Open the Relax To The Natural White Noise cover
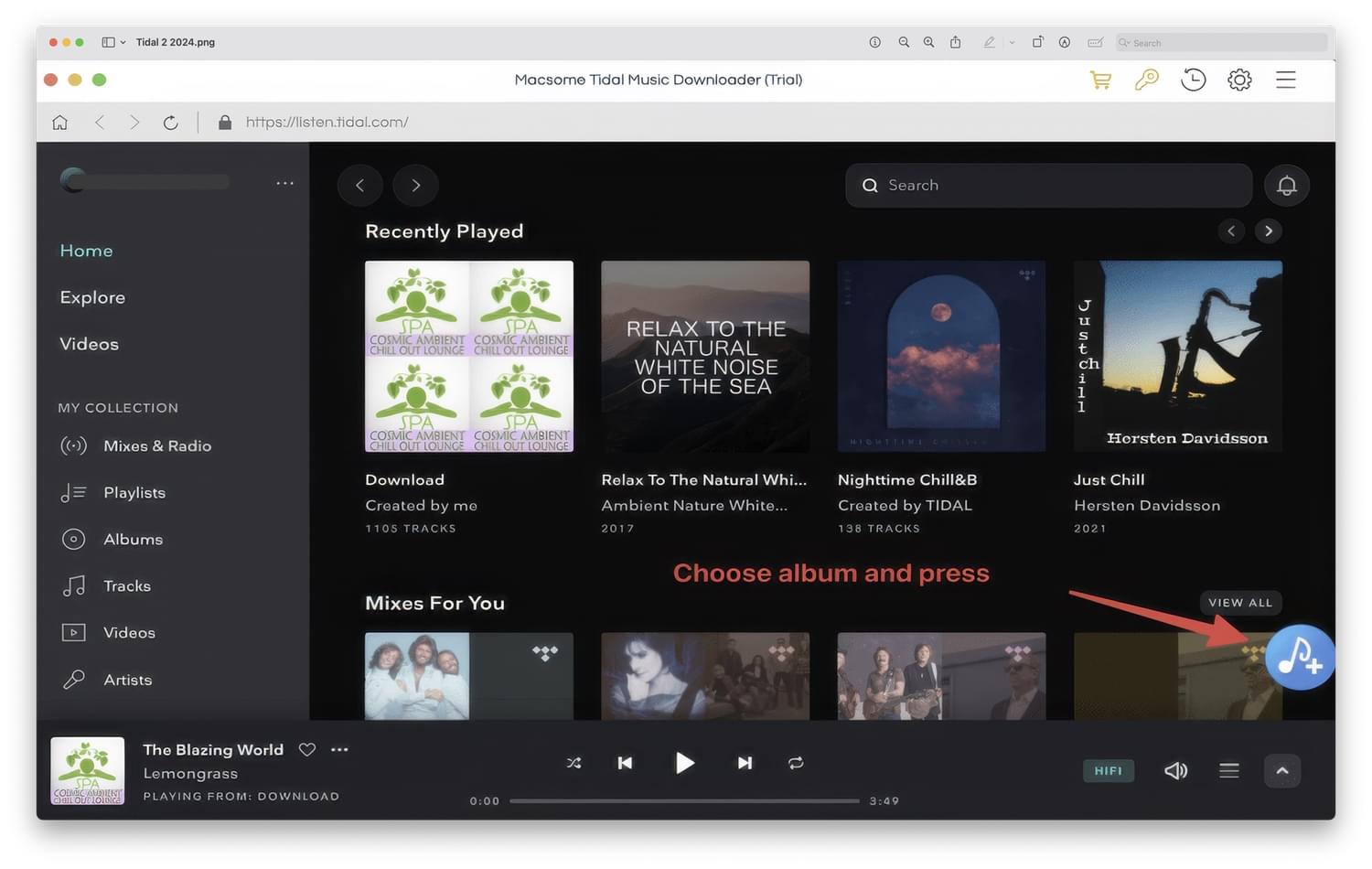The height and width of the screenshot is (869, 1372). pos(705,357)
